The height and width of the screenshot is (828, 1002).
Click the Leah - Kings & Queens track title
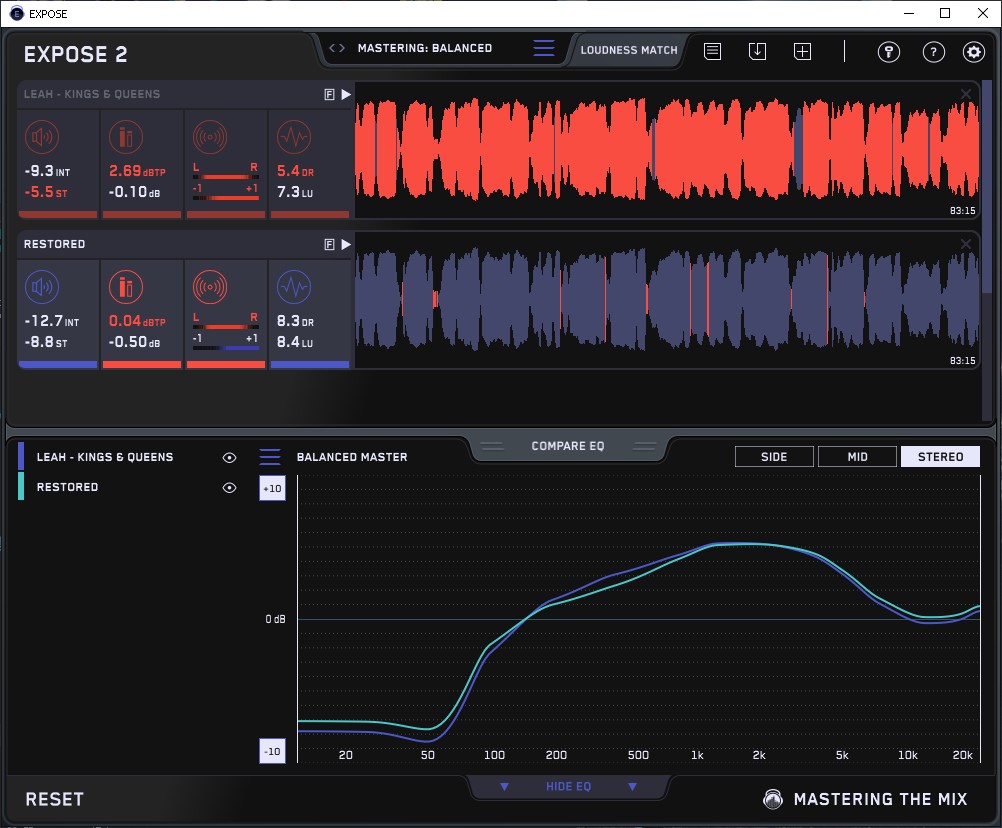coord(92,94)
